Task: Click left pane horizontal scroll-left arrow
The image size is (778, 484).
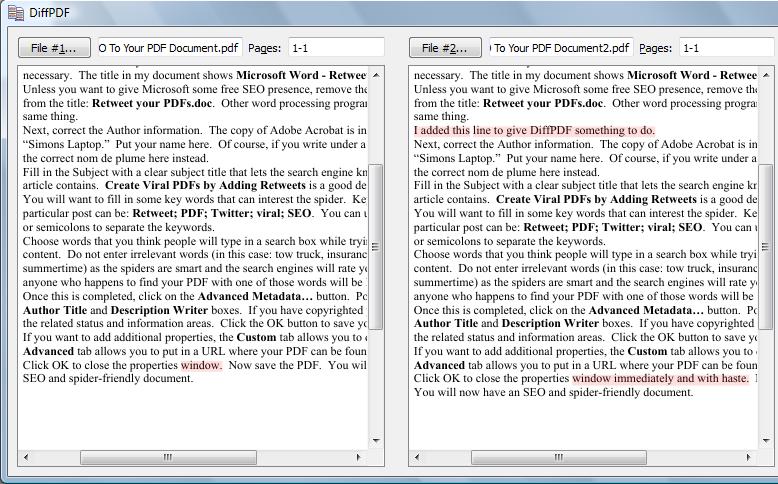Action: (26, 458)
